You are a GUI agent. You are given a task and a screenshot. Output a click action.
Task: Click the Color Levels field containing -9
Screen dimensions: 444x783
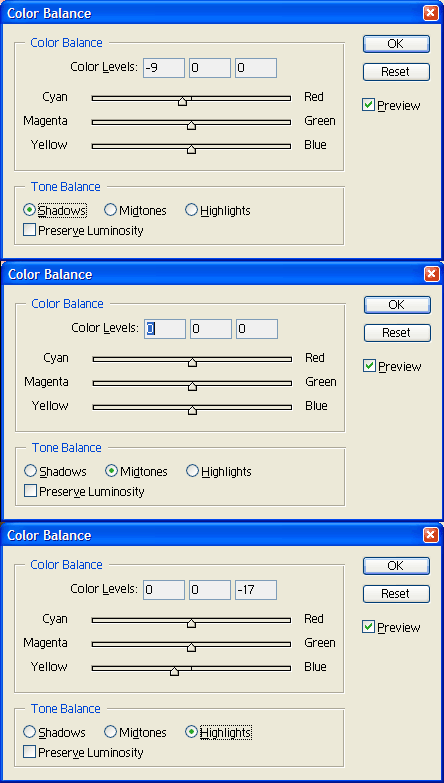click(x=164, y=68)
